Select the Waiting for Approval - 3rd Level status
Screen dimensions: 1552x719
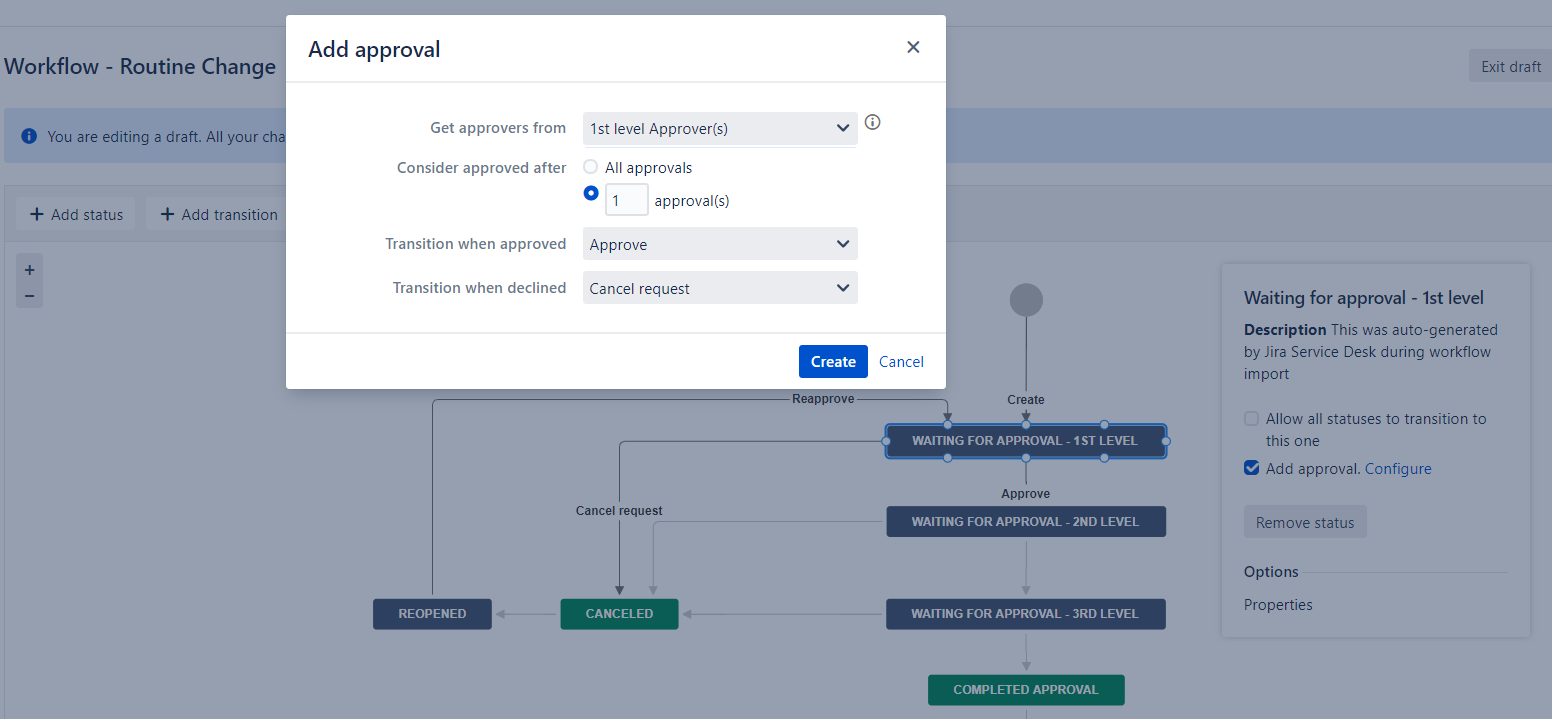(1025, 613)
